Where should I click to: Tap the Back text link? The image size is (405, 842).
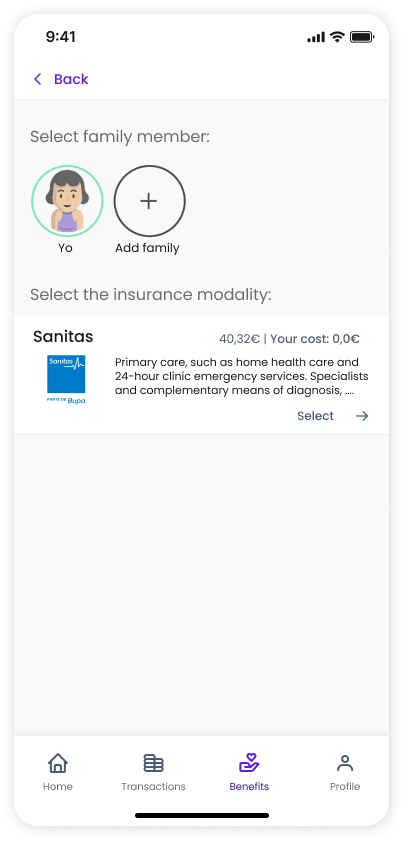[71, 79]
